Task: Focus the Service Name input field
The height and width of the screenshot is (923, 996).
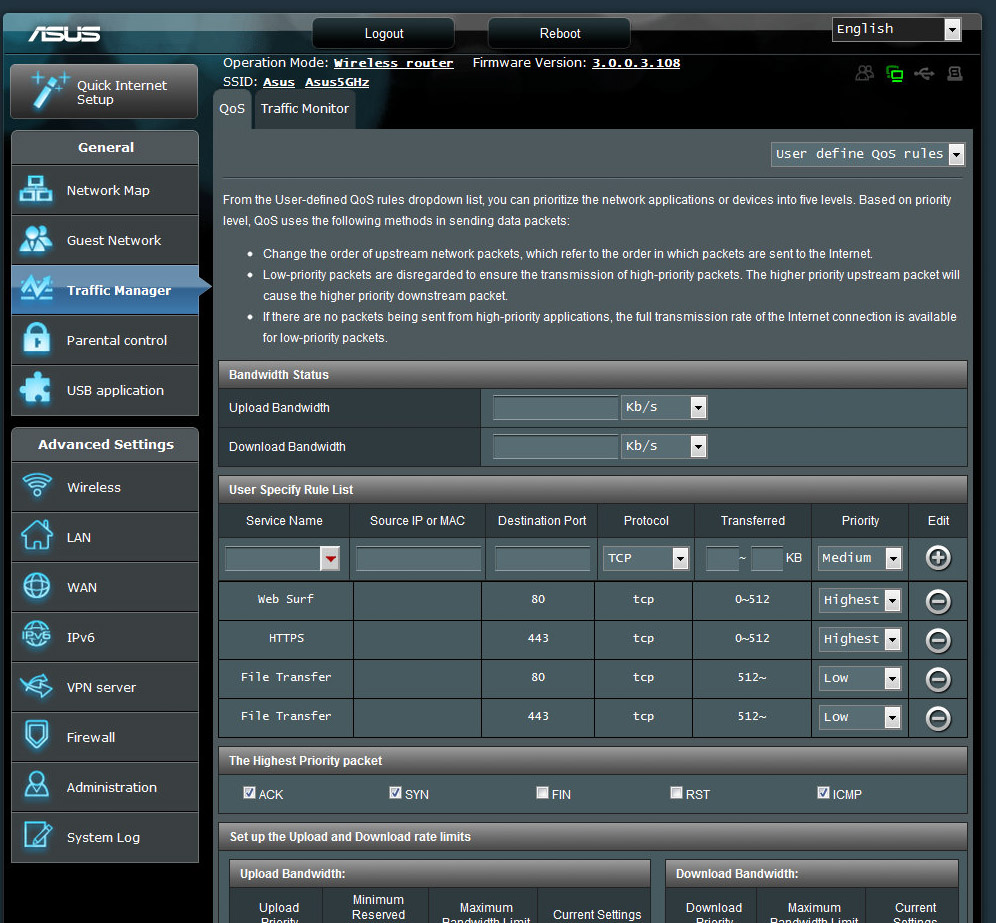Action: pos(273,559)
